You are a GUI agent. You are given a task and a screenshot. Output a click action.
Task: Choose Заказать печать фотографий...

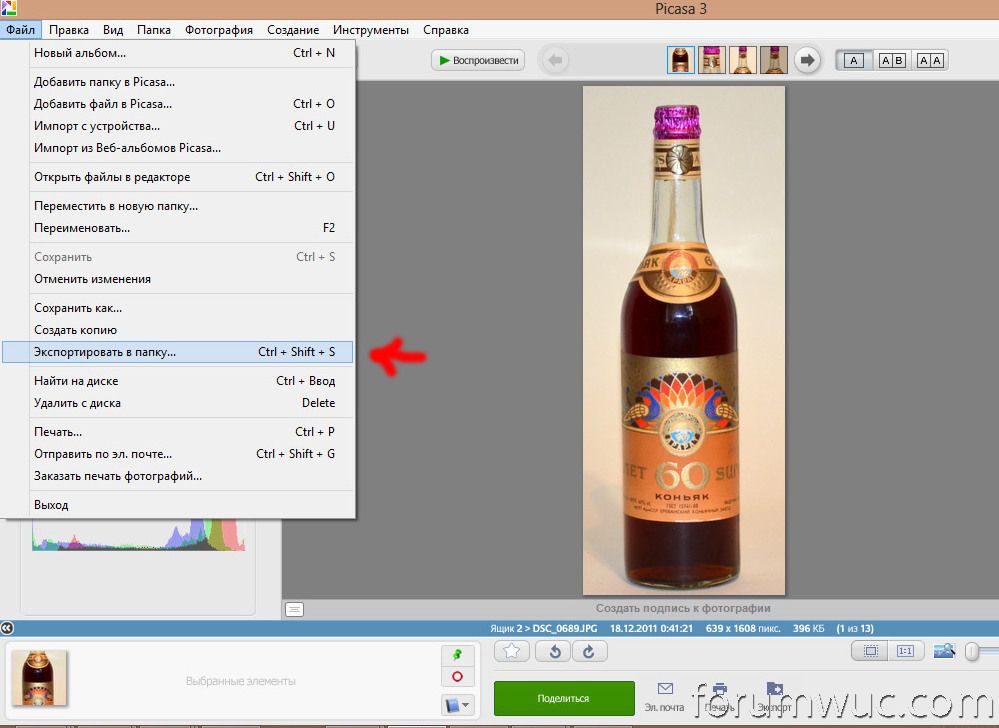(x=178, y=476)
